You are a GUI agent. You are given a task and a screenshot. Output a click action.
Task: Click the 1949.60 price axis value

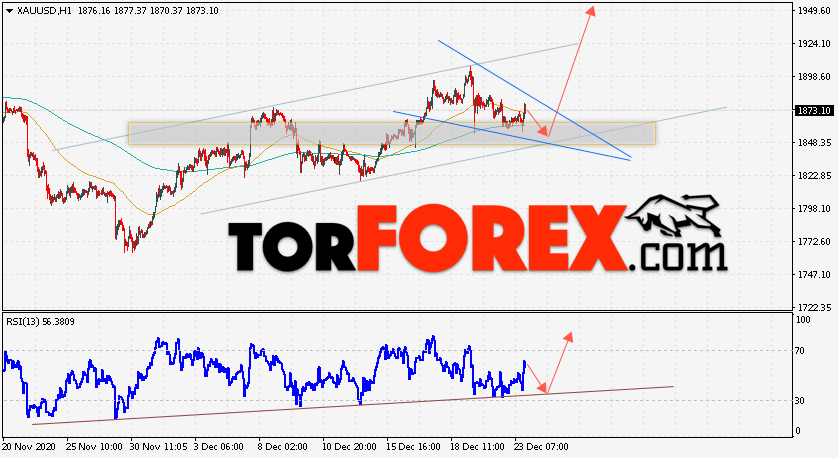(814, 11)
